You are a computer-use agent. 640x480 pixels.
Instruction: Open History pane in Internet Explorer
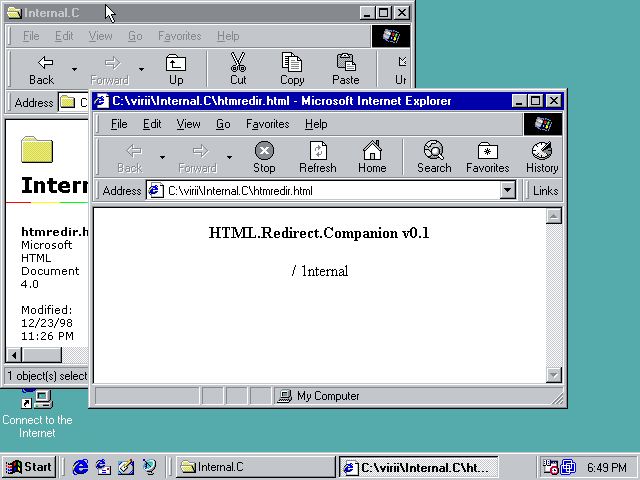542,158
